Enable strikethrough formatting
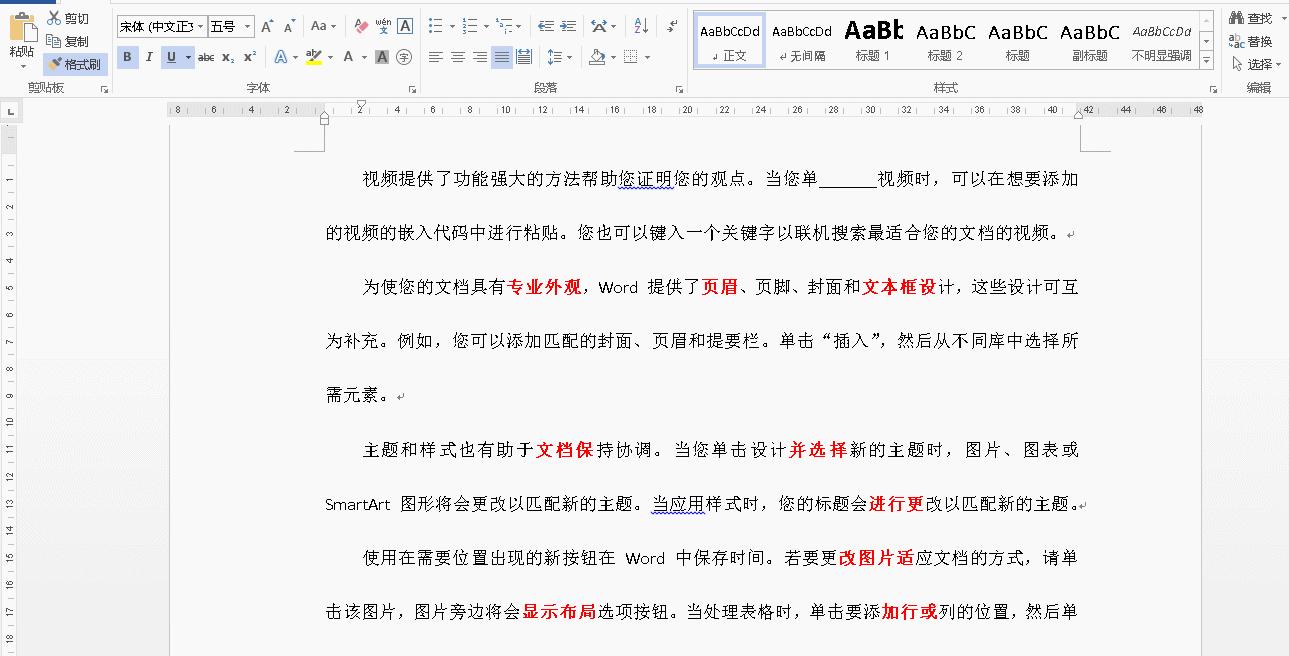 (x=206, y=57)
